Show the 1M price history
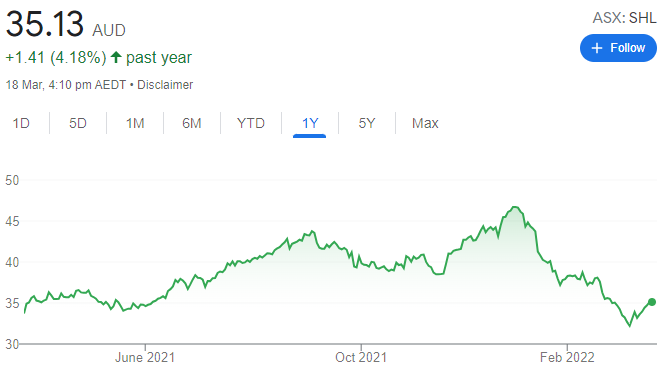 click(x=135, y=123)
